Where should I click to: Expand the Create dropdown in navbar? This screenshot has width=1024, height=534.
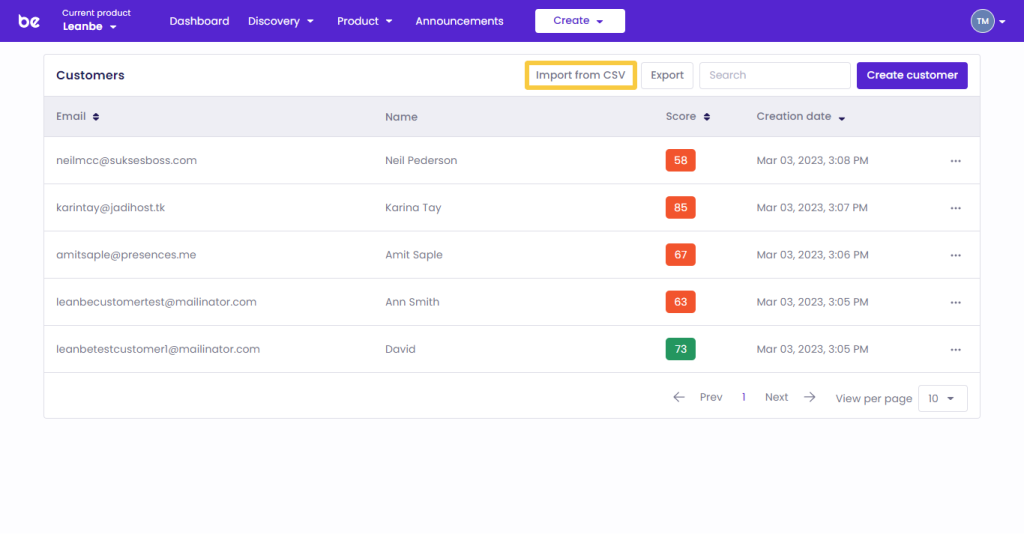(579, 21)
